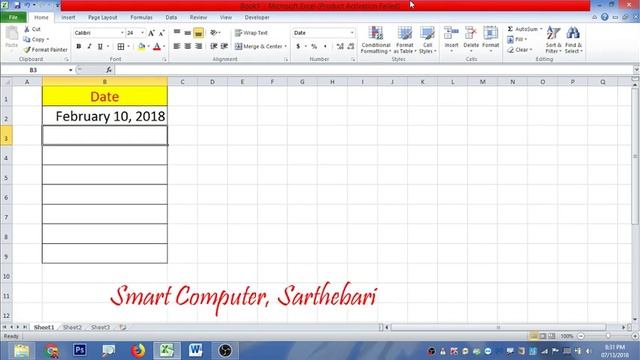Click the Copy icon
The height and width of the screenshot is (360, 640).
27,39
